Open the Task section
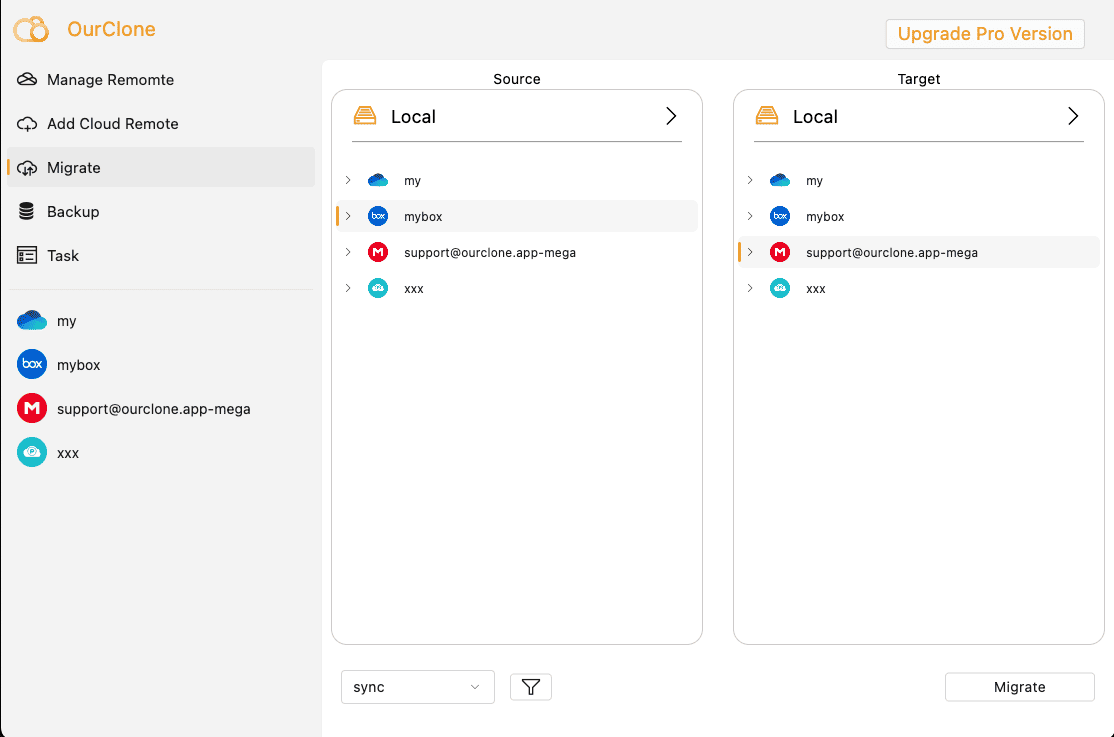Screen dimensions: 1114x737 (161, 256)
